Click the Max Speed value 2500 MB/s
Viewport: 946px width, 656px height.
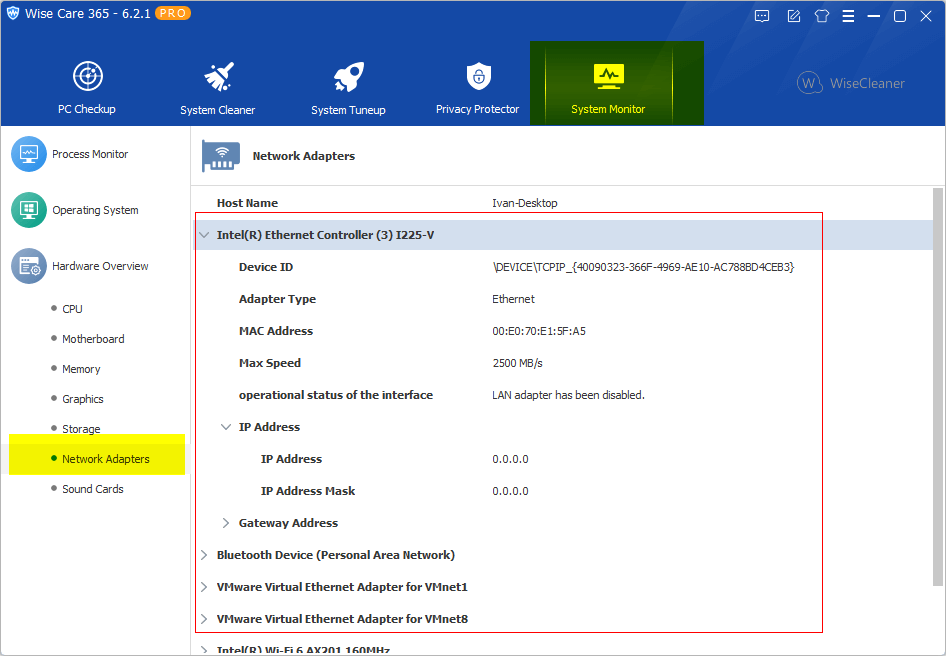(x=518, y=363)
